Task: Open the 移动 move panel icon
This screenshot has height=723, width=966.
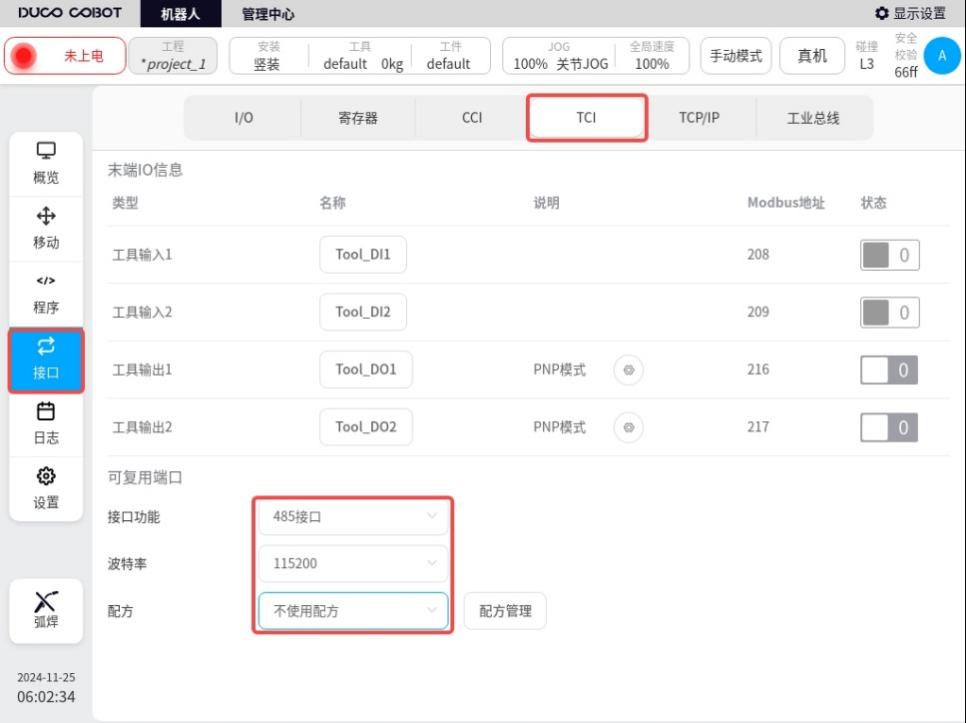Action: coord(46,228)
